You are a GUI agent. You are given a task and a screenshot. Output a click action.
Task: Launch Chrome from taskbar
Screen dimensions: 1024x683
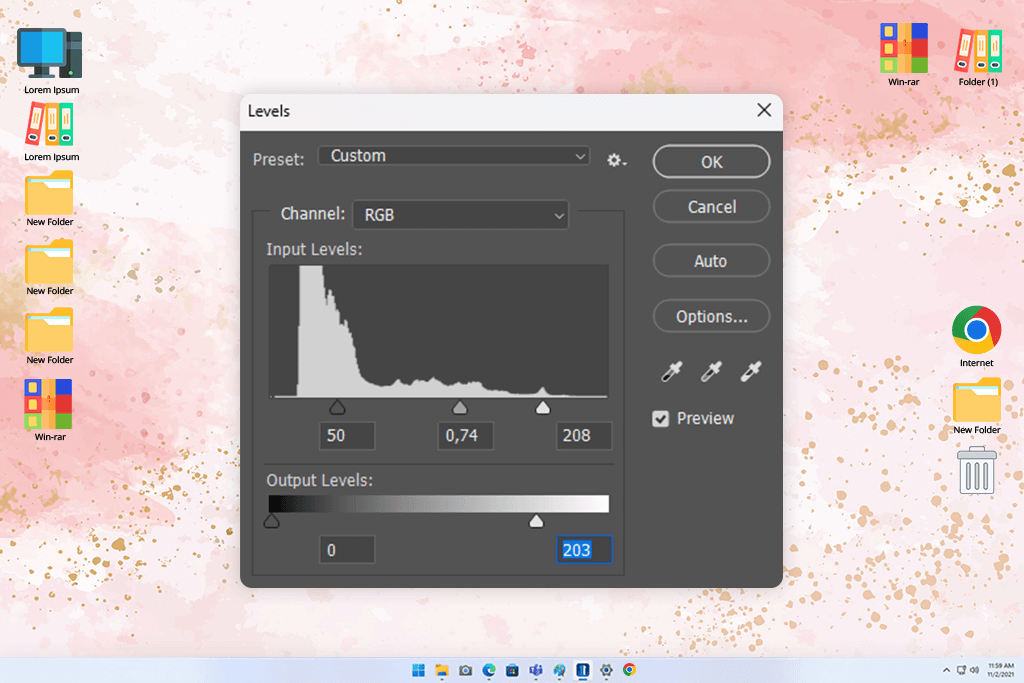630,670
